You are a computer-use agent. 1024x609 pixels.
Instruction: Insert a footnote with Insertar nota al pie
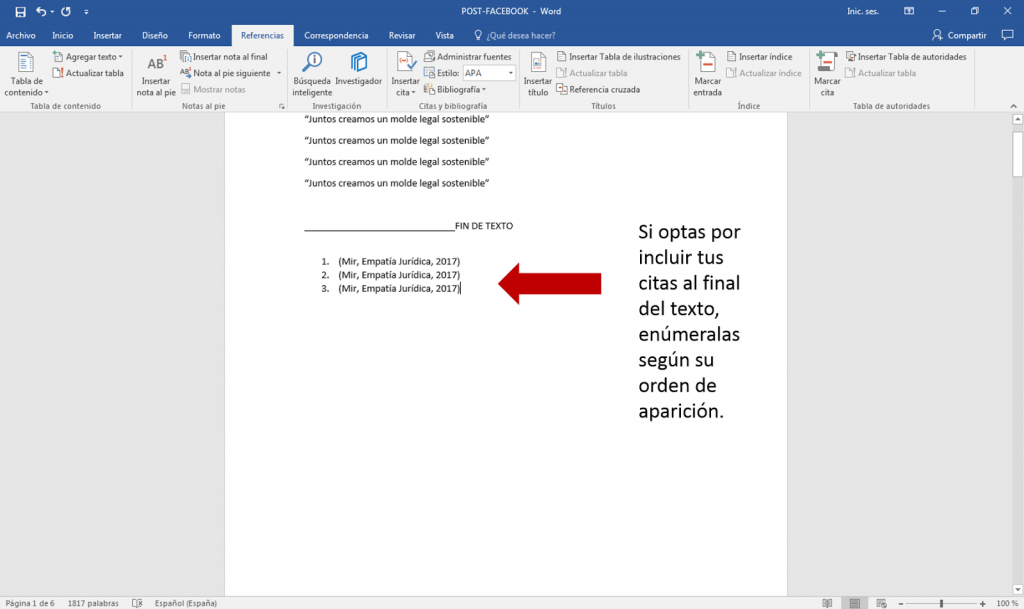(156, 74)
